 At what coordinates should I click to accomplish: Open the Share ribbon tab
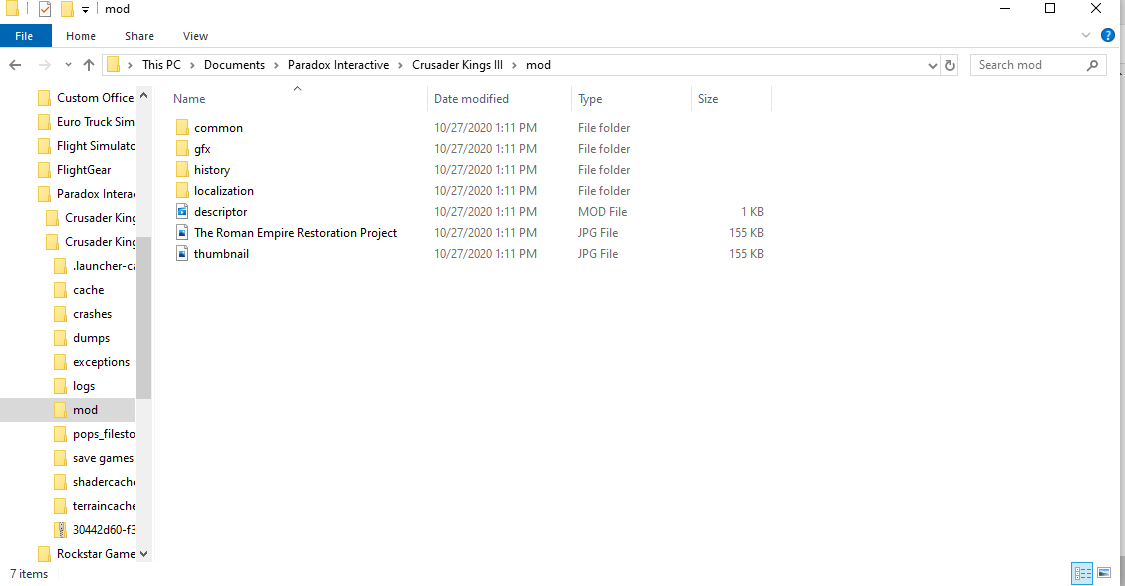[139, 36]
